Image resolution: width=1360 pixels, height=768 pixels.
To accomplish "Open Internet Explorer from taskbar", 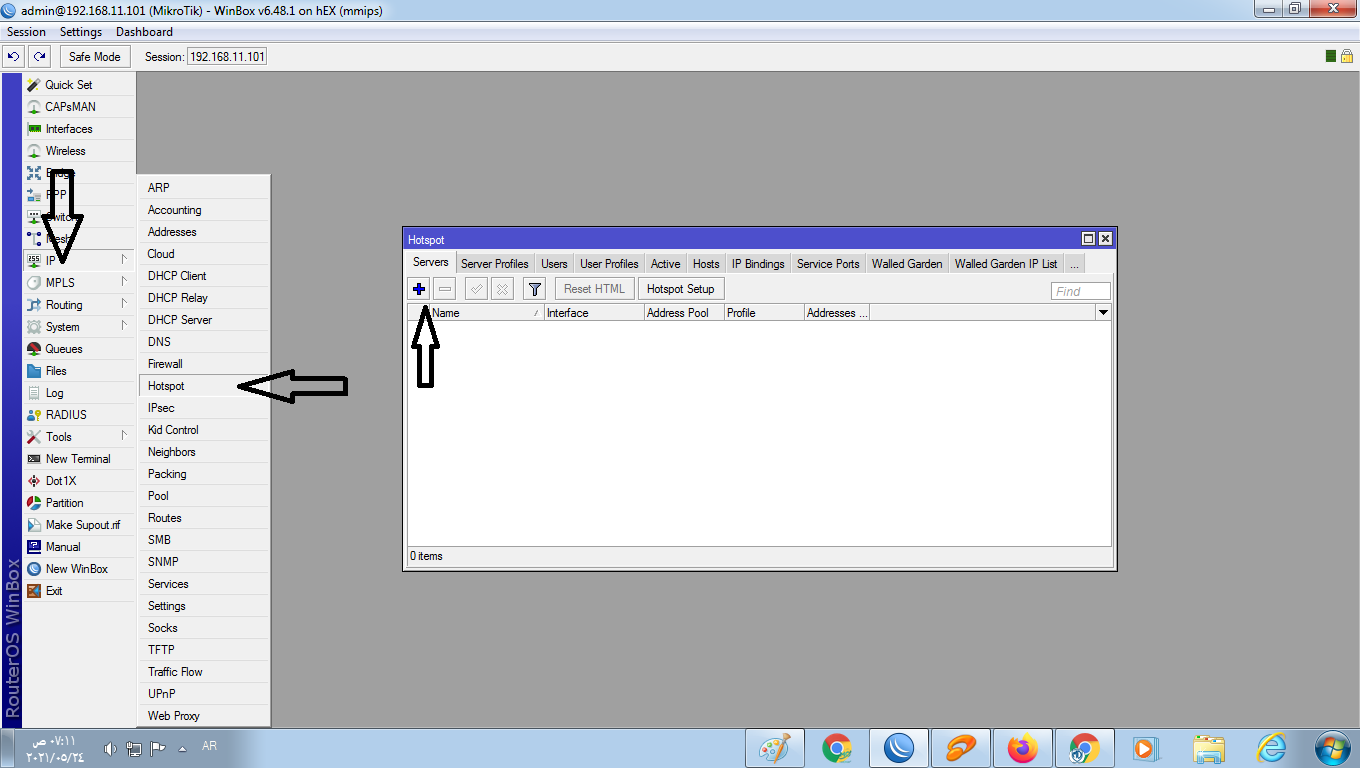I will pyautogui.click(x=1271, y=748).
